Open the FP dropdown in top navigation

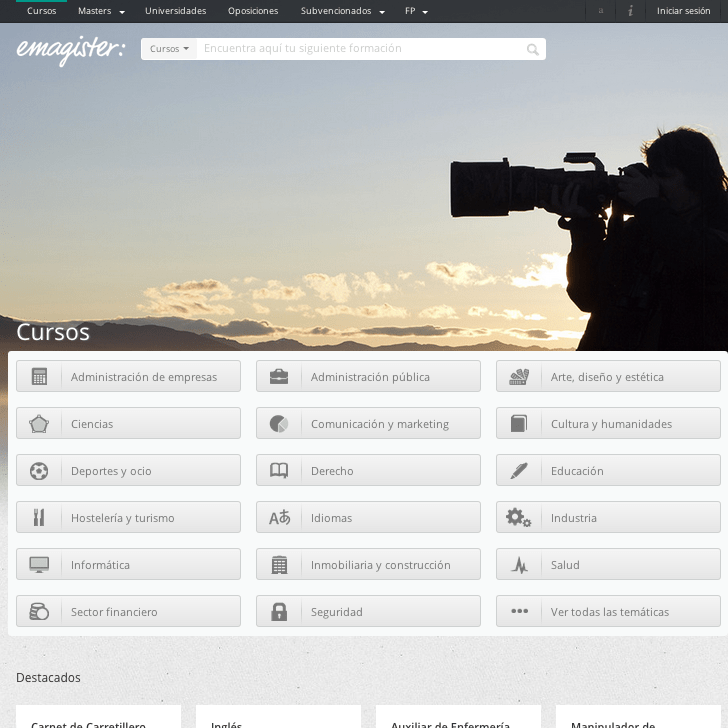(x=416, y=11)
